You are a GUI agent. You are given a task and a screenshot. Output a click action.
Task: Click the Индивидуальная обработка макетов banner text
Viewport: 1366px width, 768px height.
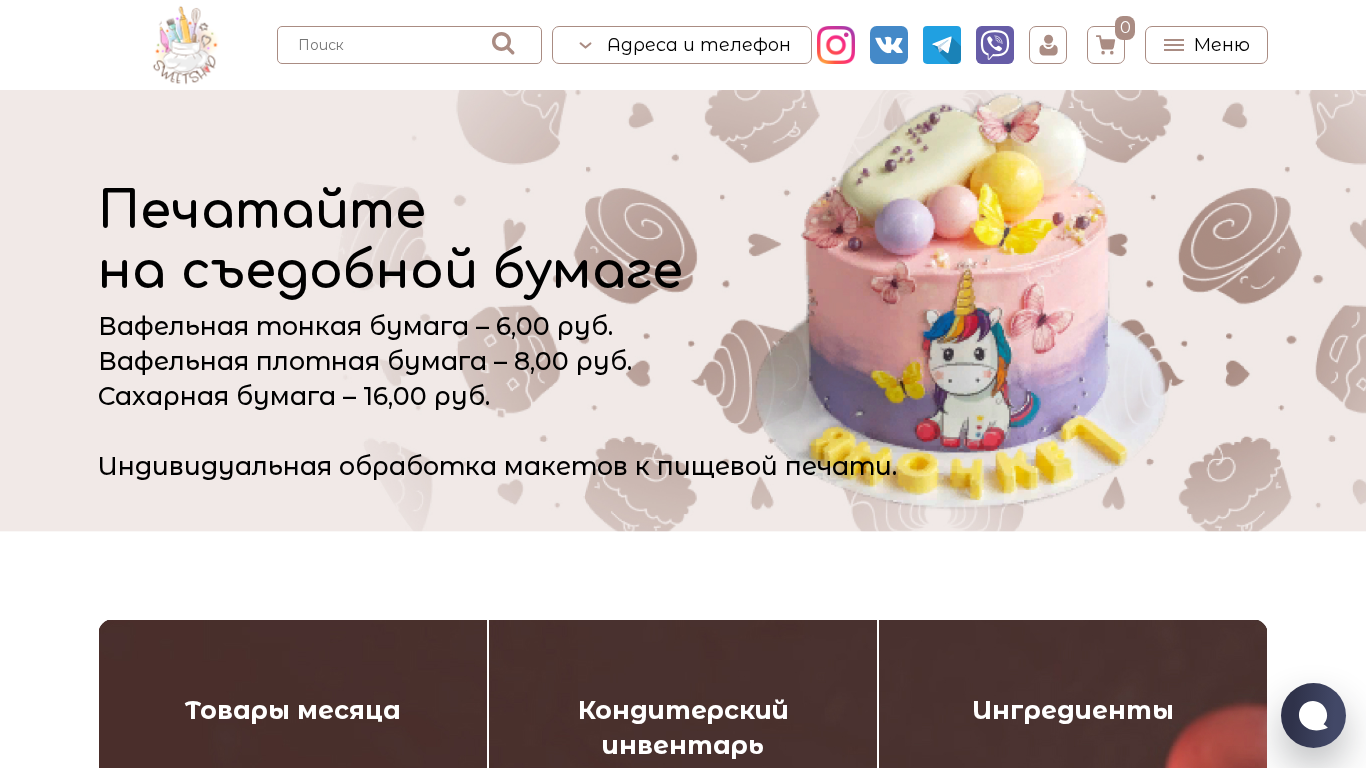point(497,466)
